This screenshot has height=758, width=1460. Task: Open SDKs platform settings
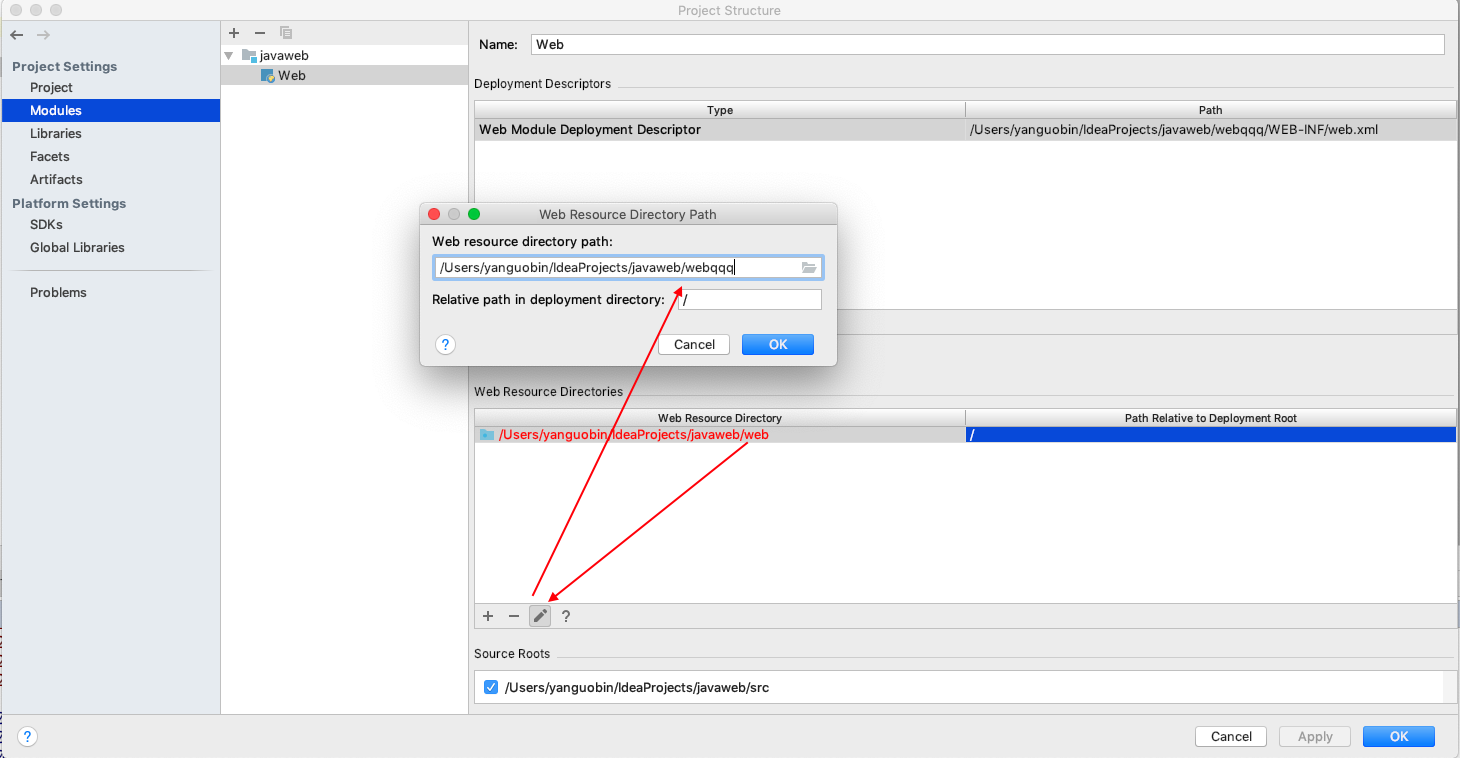(x=46, y=225)
